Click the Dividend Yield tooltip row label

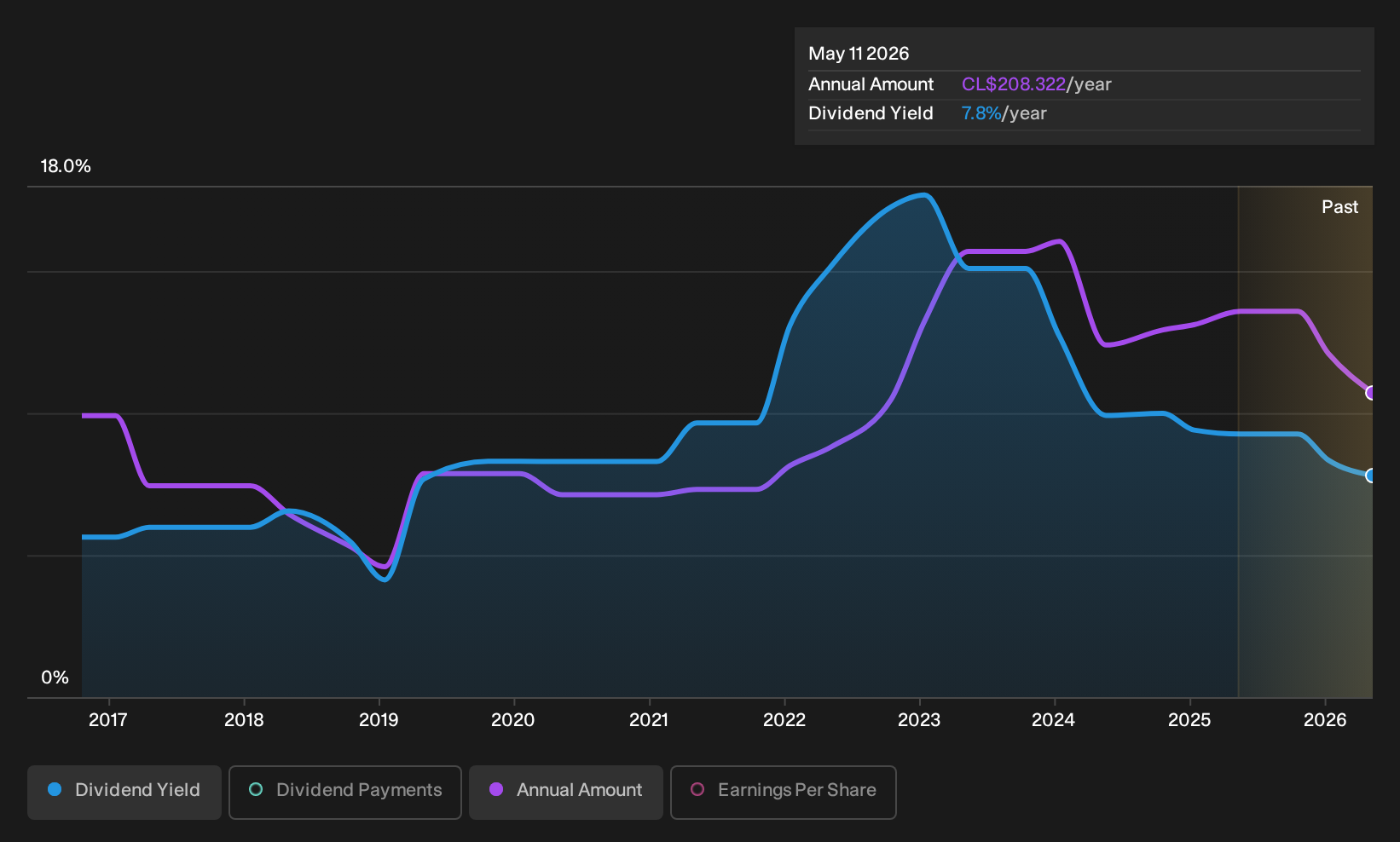[x=871, y=113]
